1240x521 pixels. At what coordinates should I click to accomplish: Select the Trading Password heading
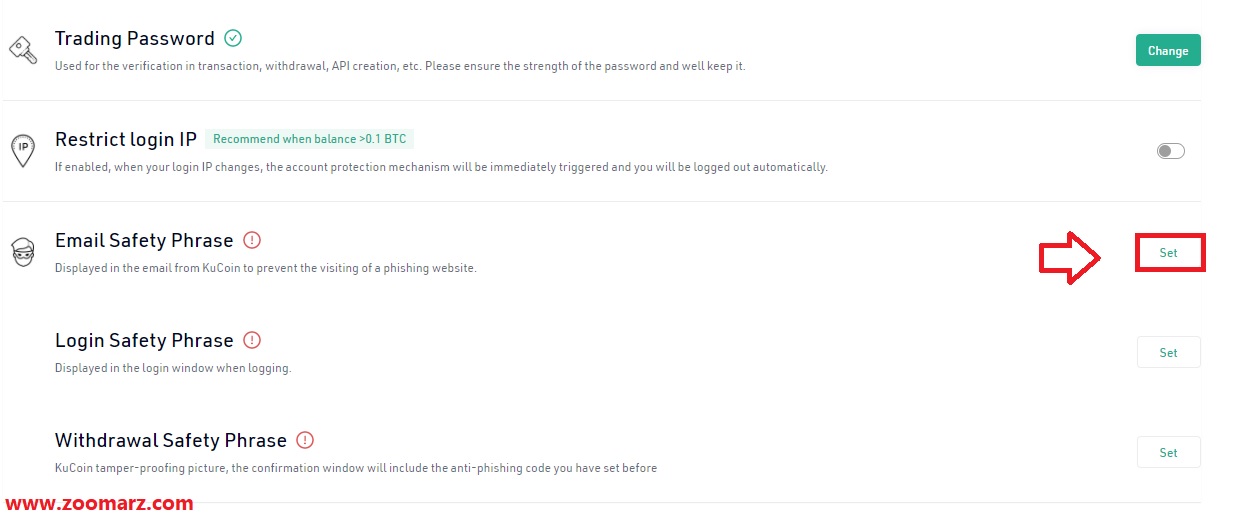pyautogui.click(x=135, y=39)
